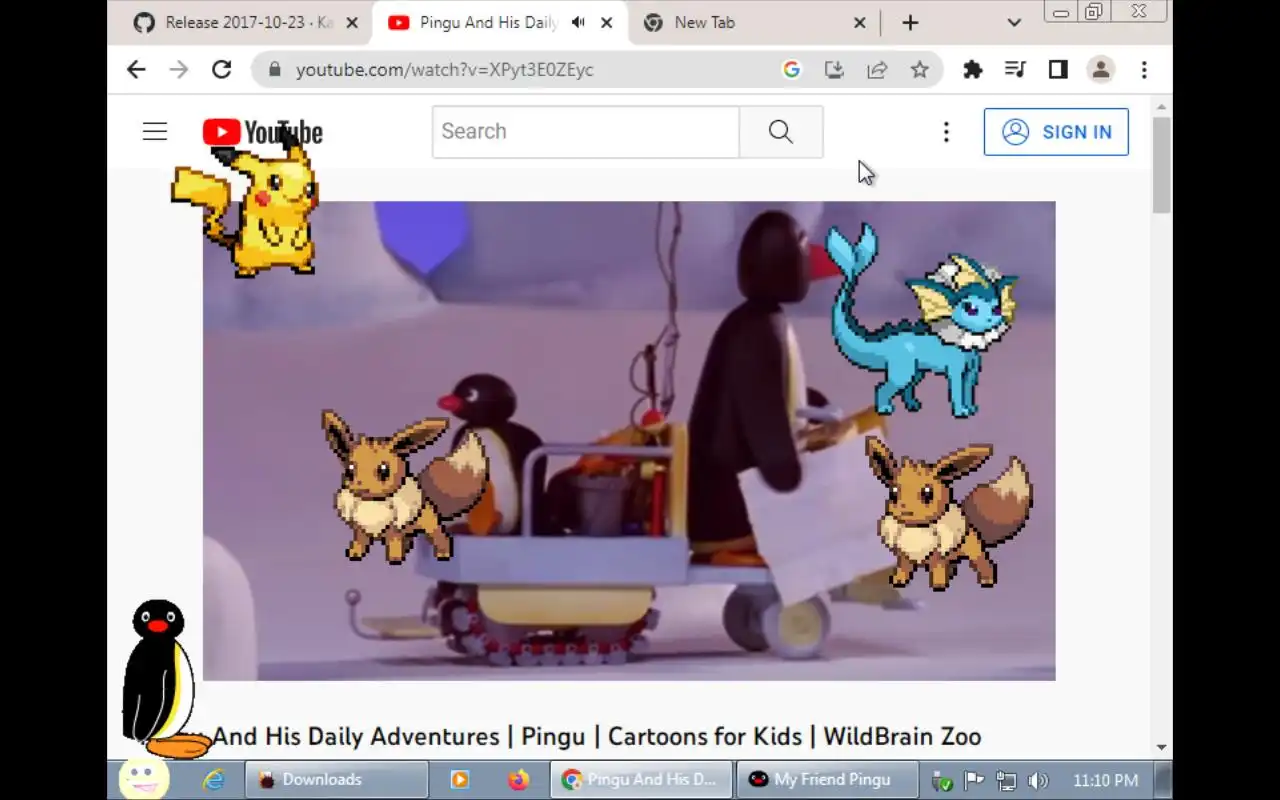Share this page icon
Screen dimensions: 1280x800
pyautogui.click(x=877, y=69)
